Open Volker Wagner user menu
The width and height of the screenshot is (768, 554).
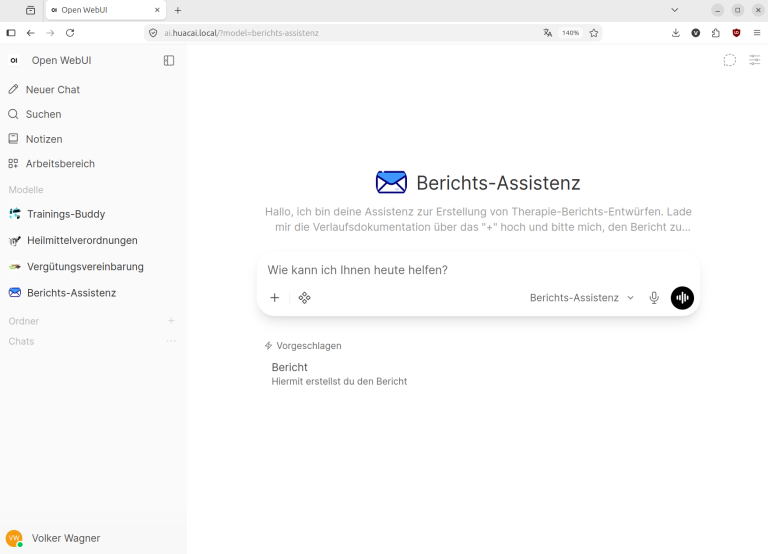click(x=66, y=538)
